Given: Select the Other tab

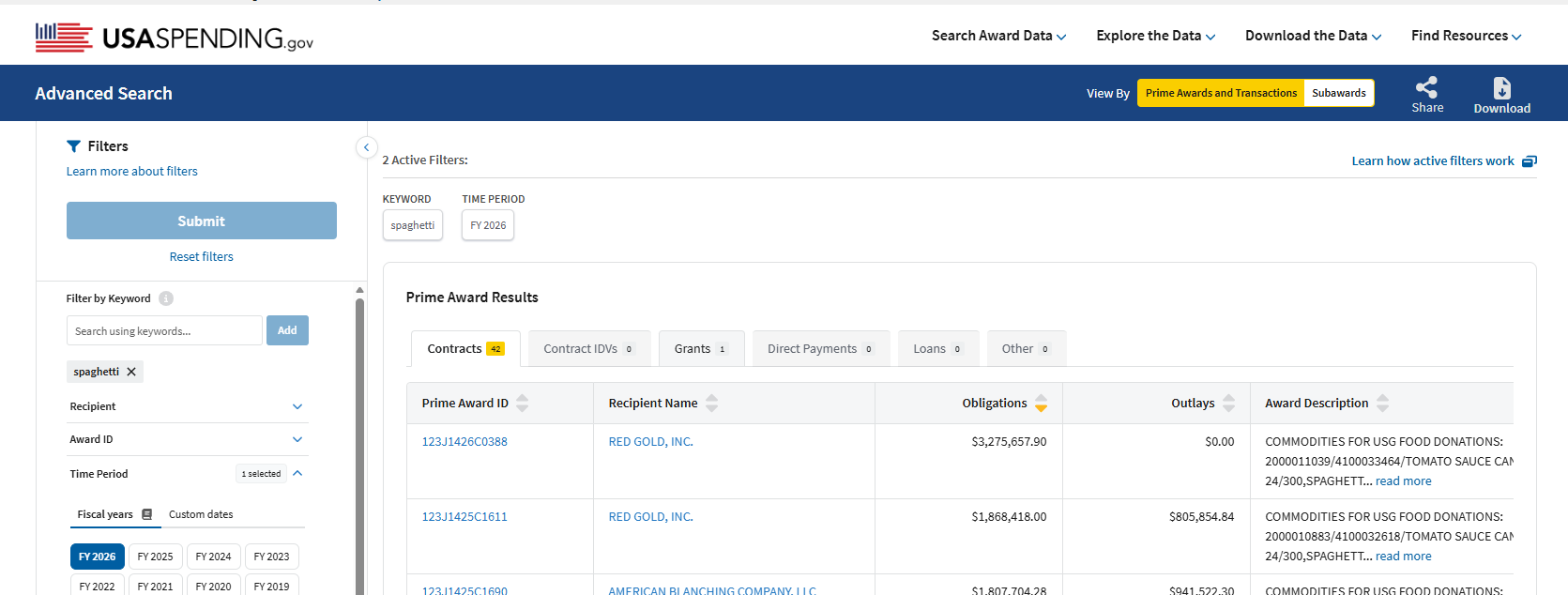Looking at the screenshot, I should coord(1026,348).
